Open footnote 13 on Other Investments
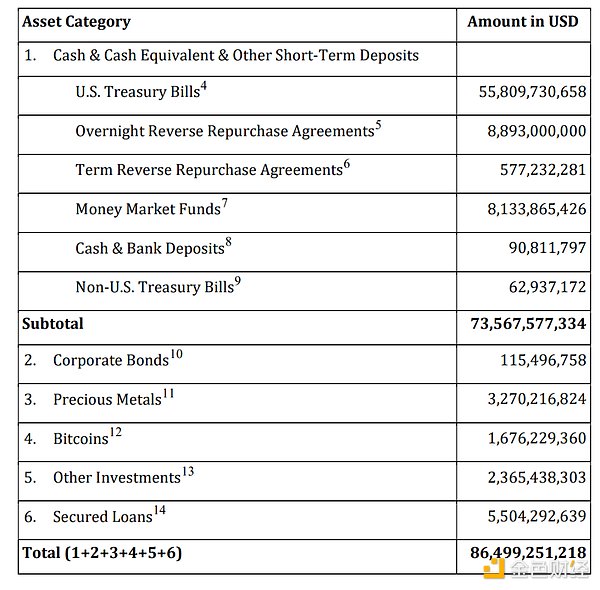The image size is (600, 590). pyautogui.click(x=188, y=472)
